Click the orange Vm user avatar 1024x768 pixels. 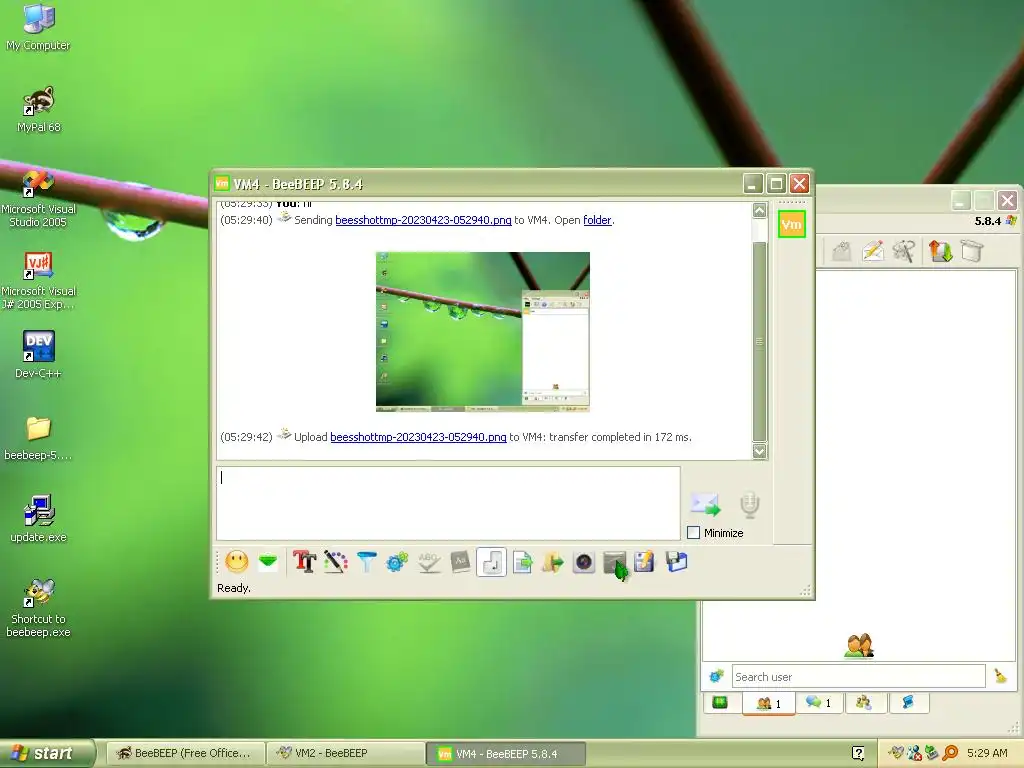pyautogui.click(x=792, y=225)
